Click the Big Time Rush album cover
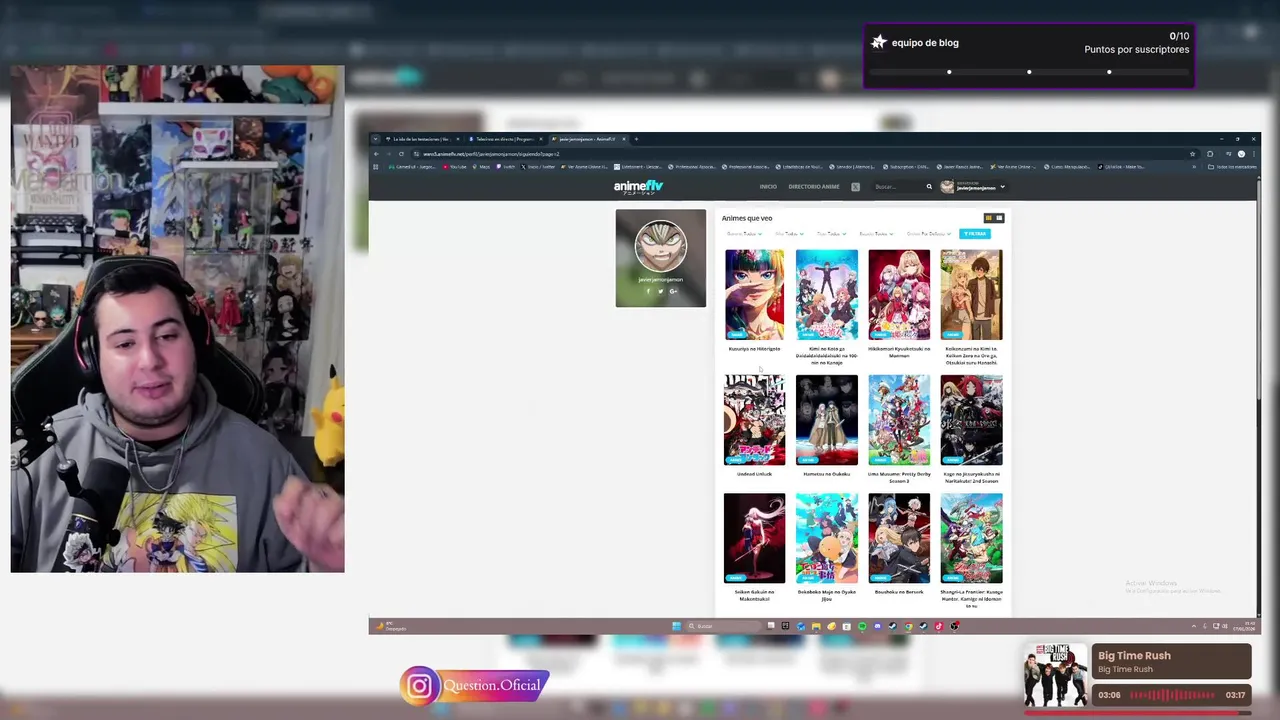The height and width of the screenshot is (720, 1280). click(1055, 675)
